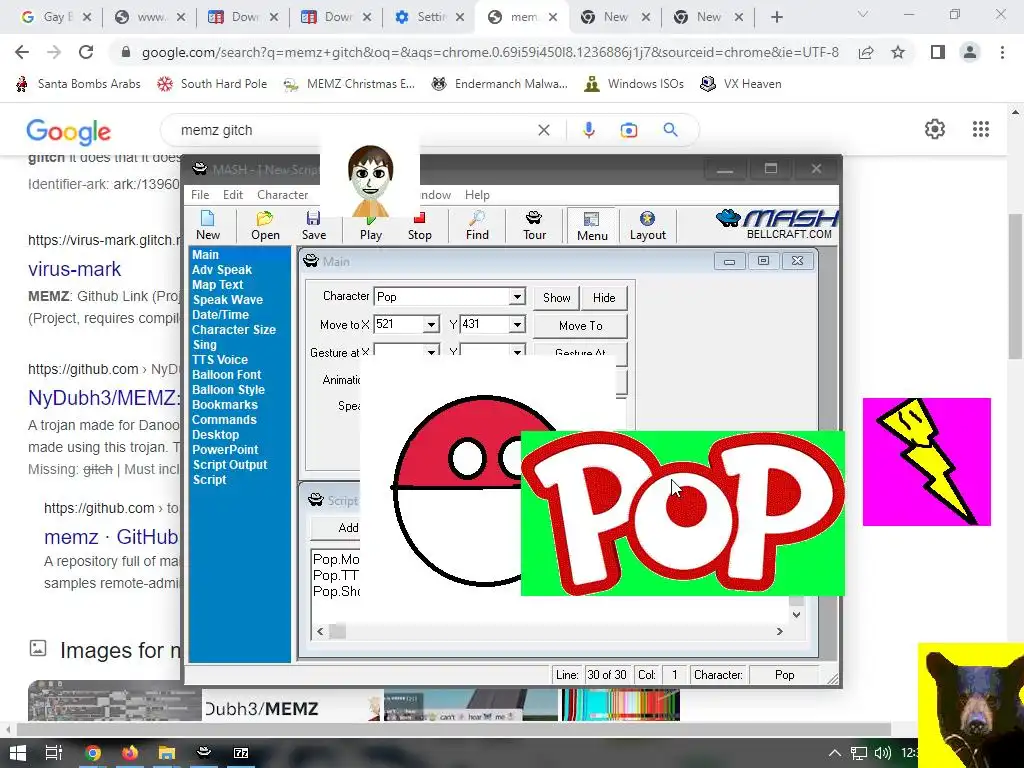The image size is (1024, 768).
Task: Open a script with the Open toolbar icon
Action: click(x=265, y=225)
